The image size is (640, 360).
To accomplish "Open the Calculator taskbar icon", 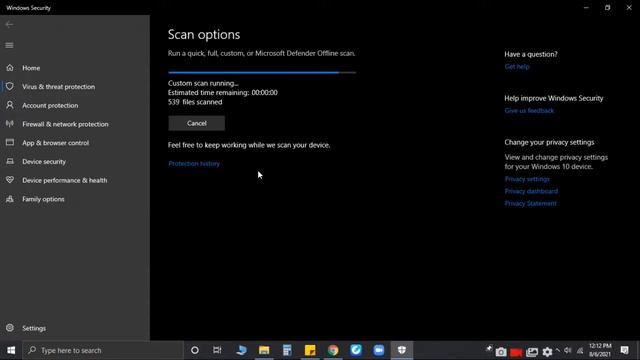I will [287, 350].
